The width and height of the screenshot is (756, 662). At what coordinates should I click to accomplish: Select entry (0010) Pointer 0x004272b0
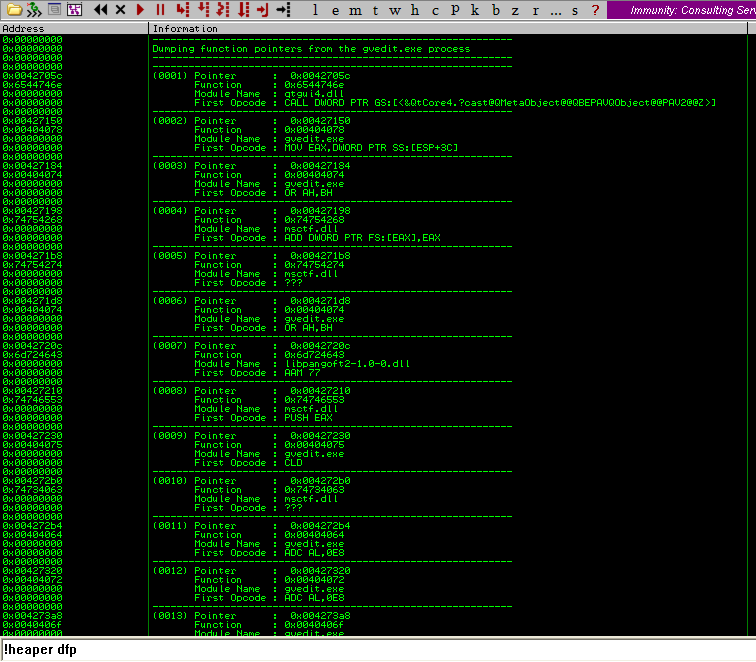[252, 481]
